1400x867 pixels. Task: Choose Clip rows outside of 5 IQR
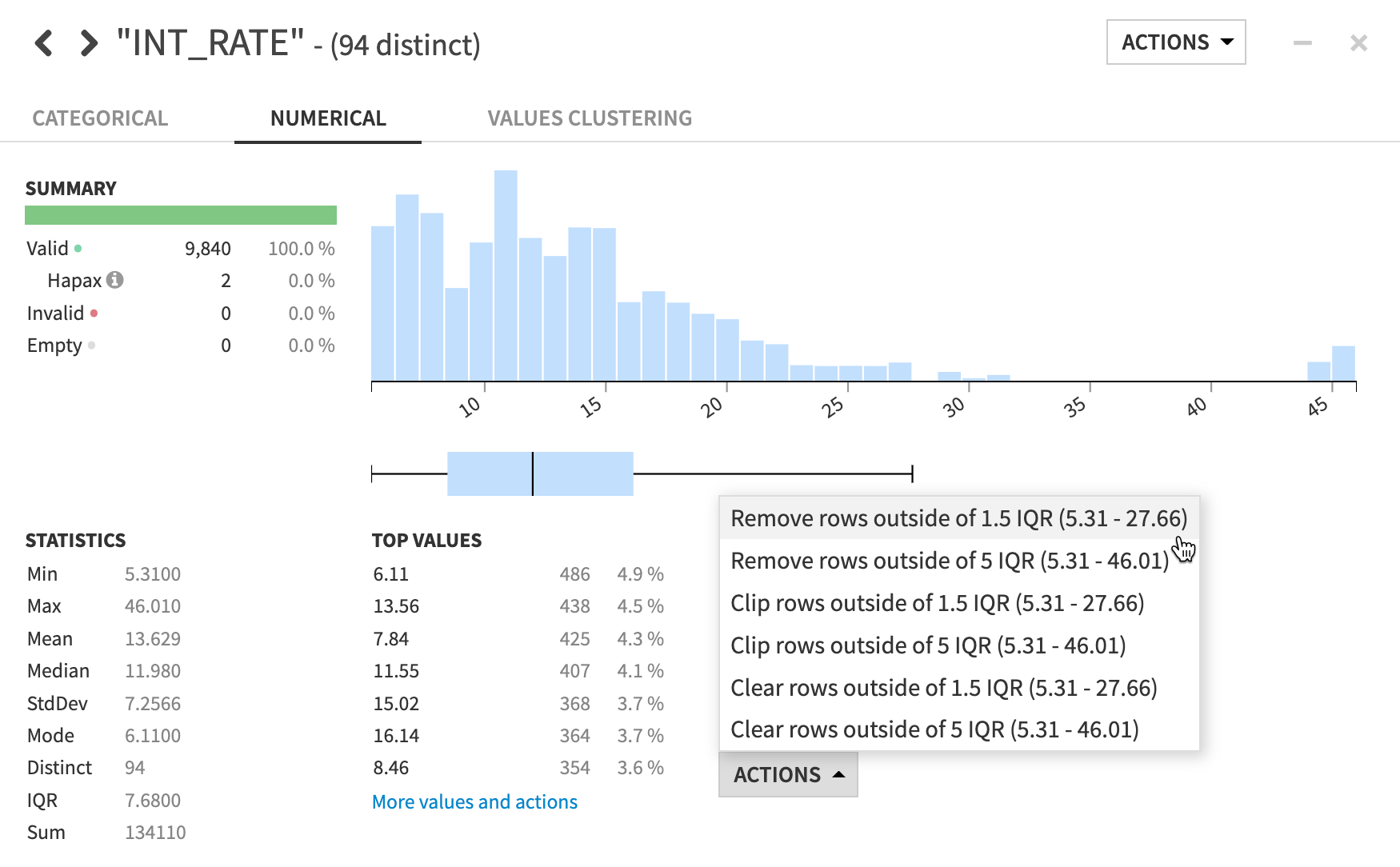coord(928,645)
